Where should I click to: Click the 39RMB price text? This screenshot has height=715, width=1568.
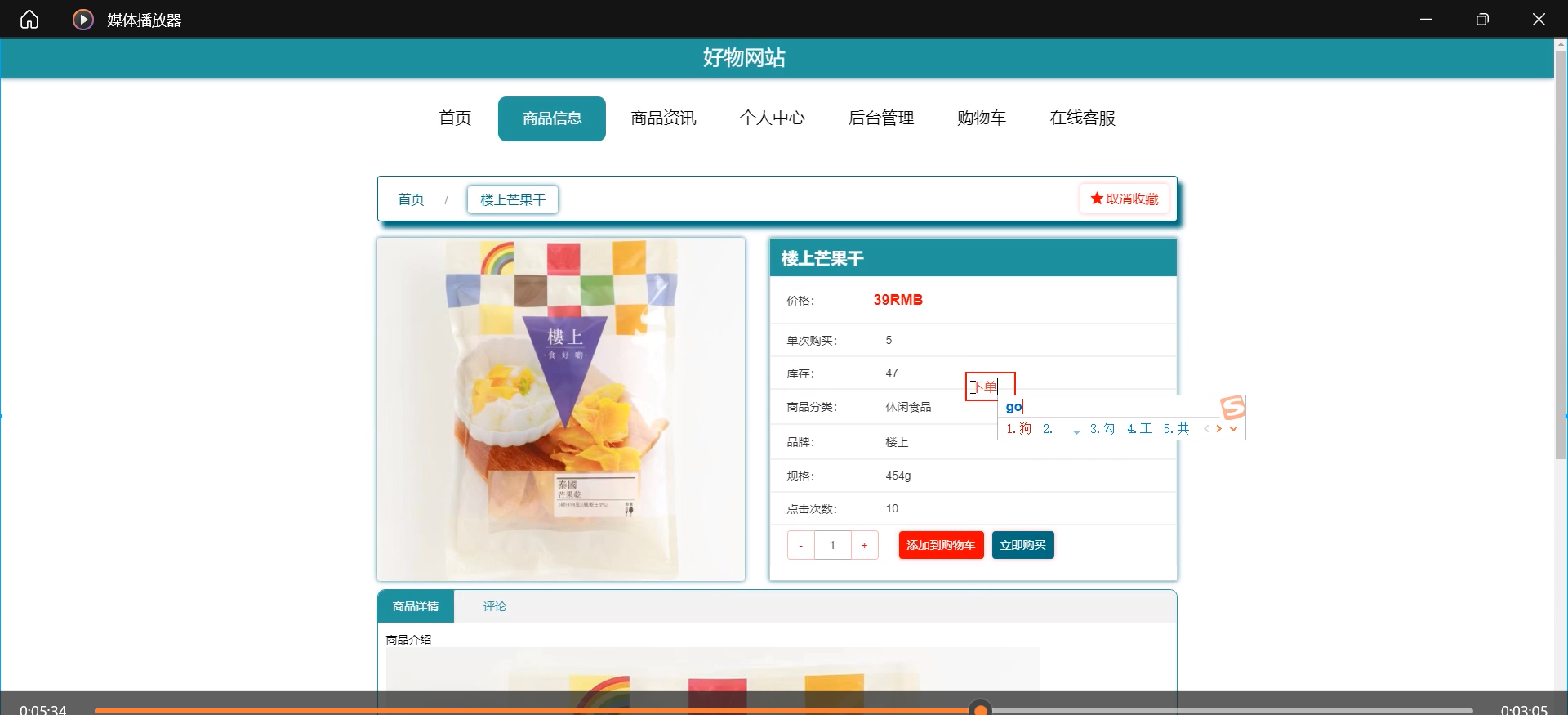click(x=898, y=300)
